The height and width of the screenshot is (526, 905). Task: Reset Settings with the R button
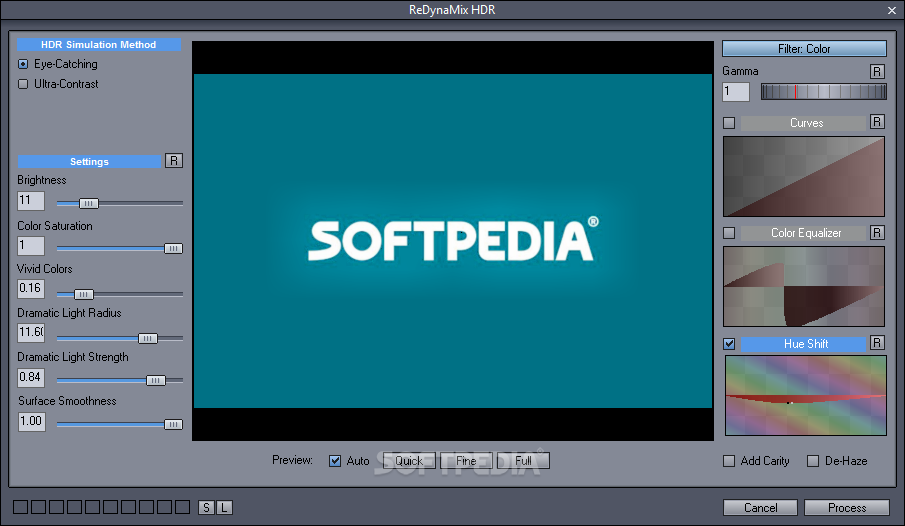coord(174,161)
